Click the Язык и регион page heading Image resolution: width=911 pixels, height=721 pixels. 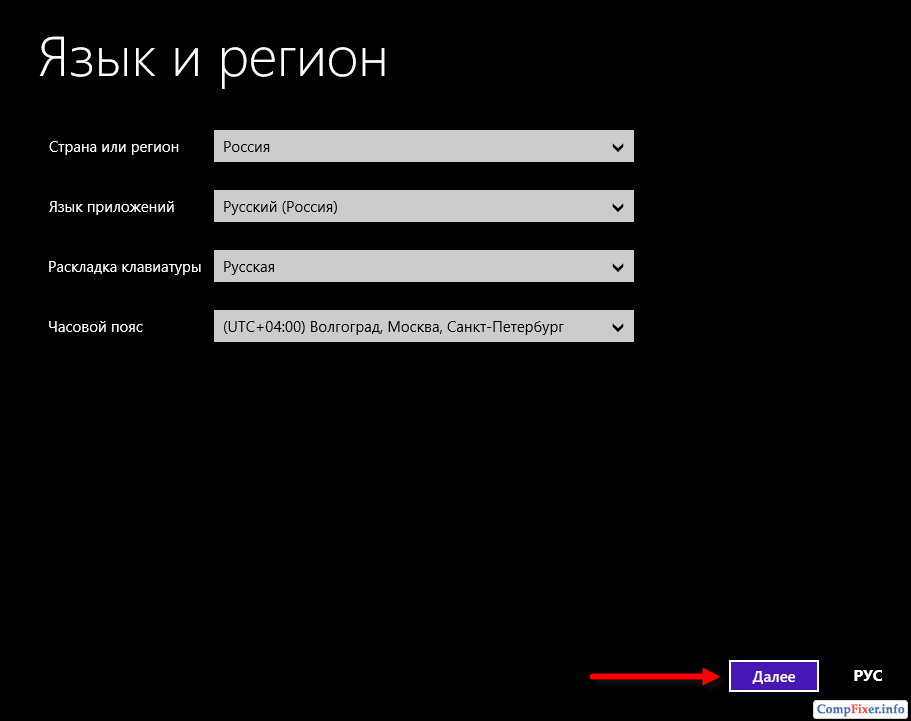click(213, 59)
